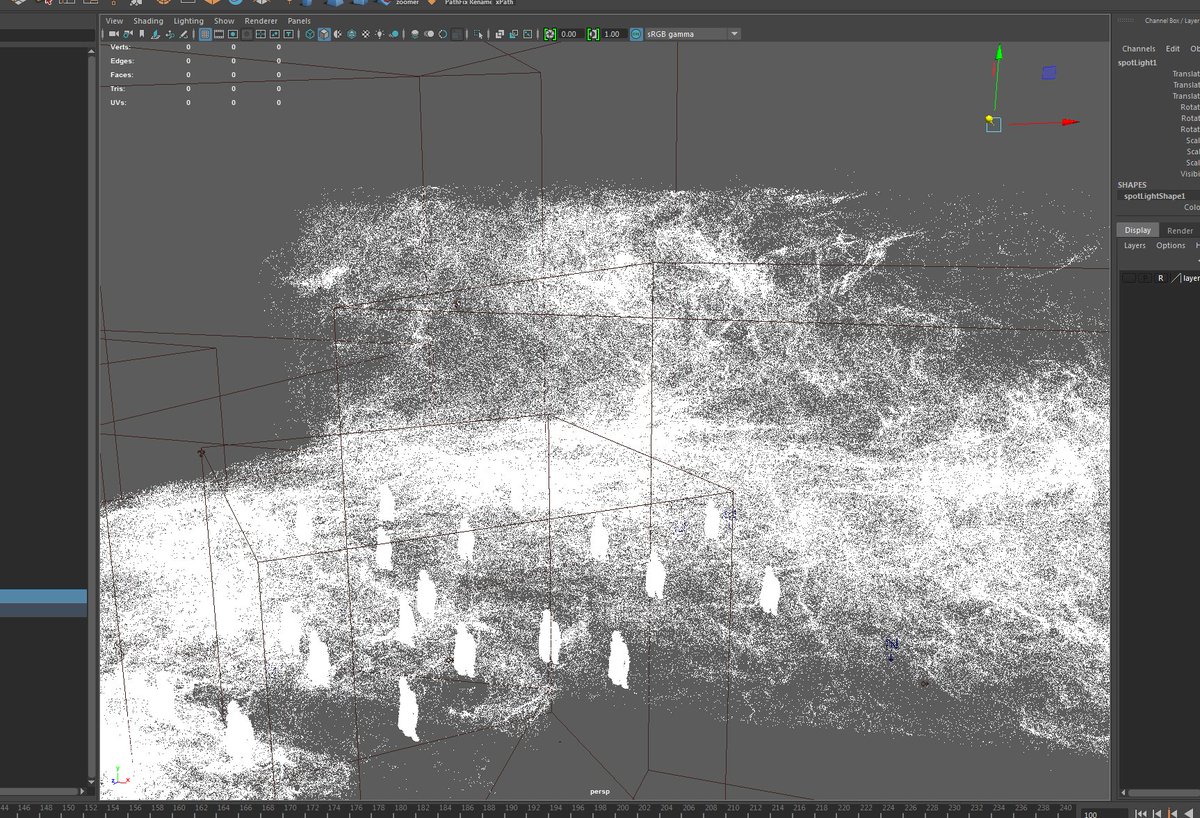Image resolution: width=1200 pixels, height=818 pixels.
Task: Toggle the 2D Pan/Zoom icon
Action: click(170, 34)
